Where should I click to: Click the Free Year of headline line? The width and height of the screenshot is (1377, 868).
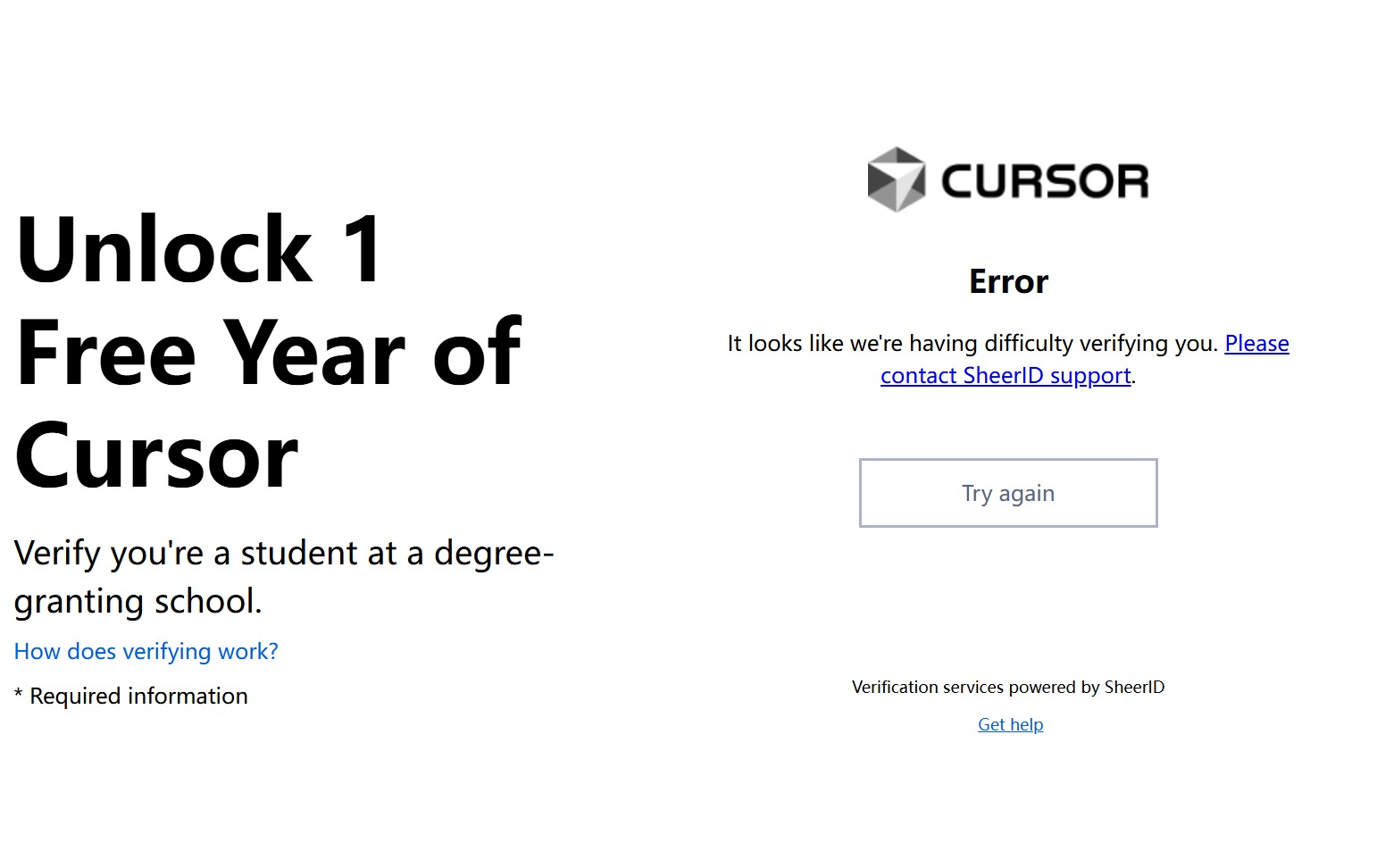point(268,354)
